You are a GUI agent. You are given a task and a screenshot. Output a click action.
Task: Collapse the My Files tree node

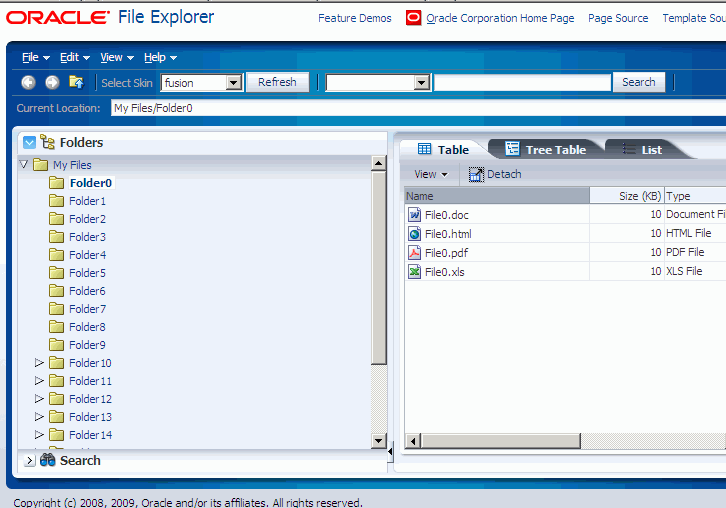click(24, 164)
